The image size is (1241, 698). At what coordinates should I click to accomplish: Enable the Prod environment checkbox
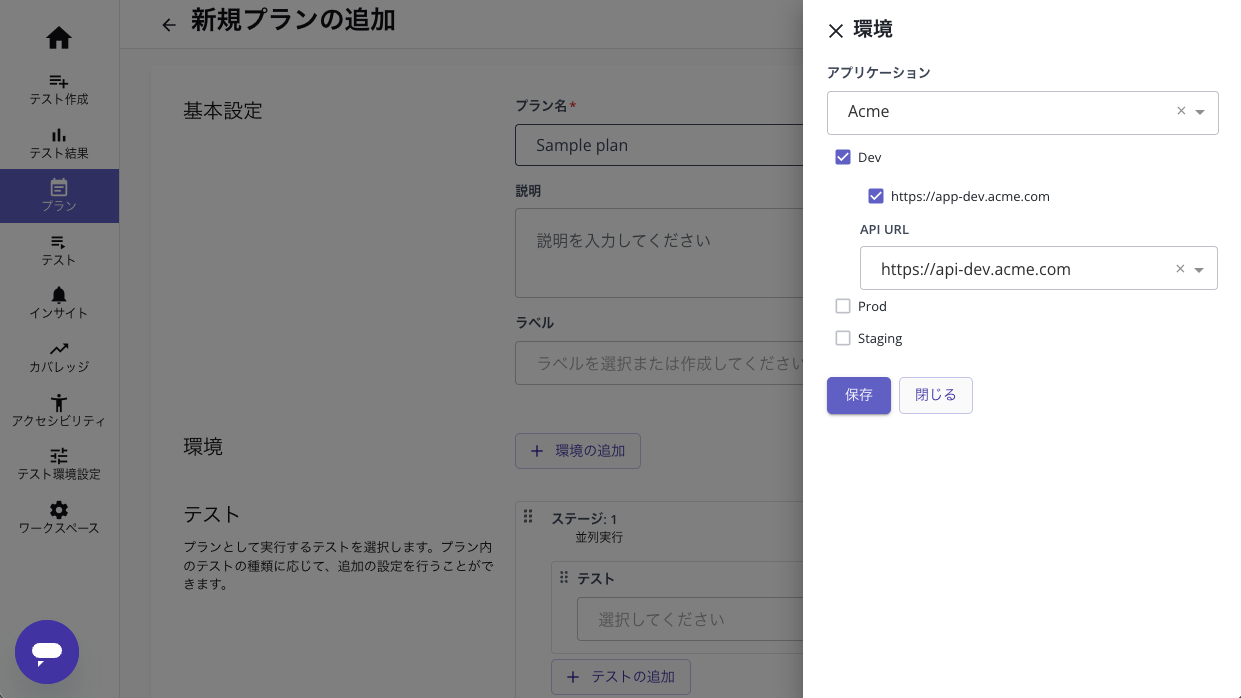pos(843,306)
